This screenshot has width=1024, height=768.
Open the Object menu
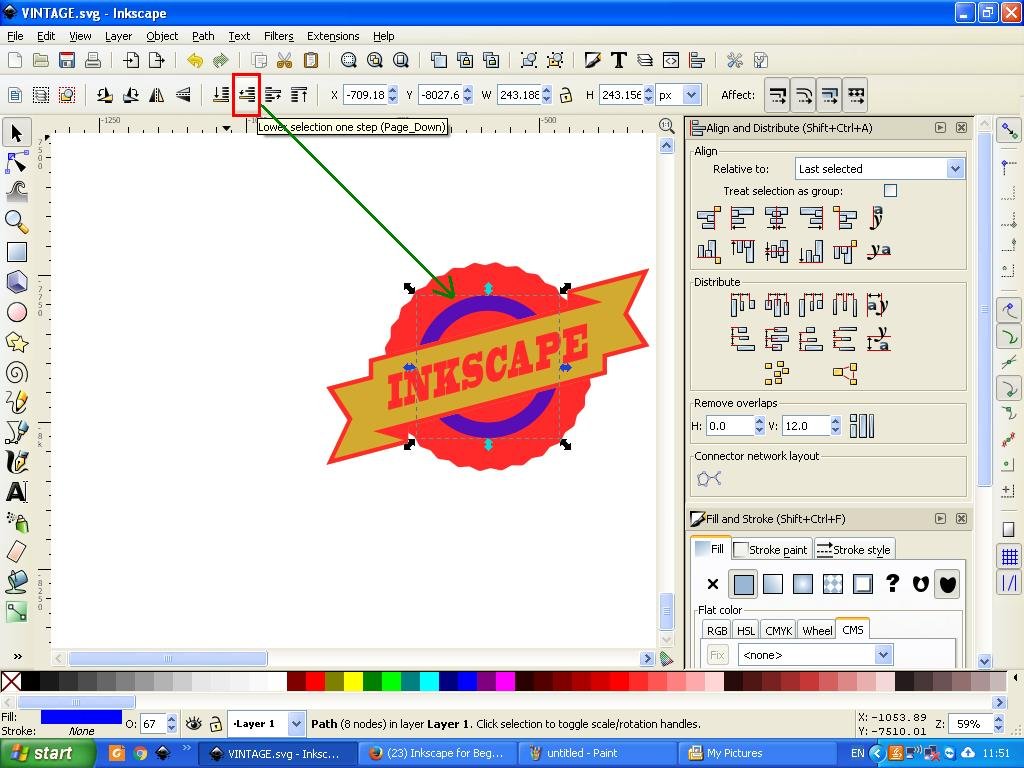(162, 36)
